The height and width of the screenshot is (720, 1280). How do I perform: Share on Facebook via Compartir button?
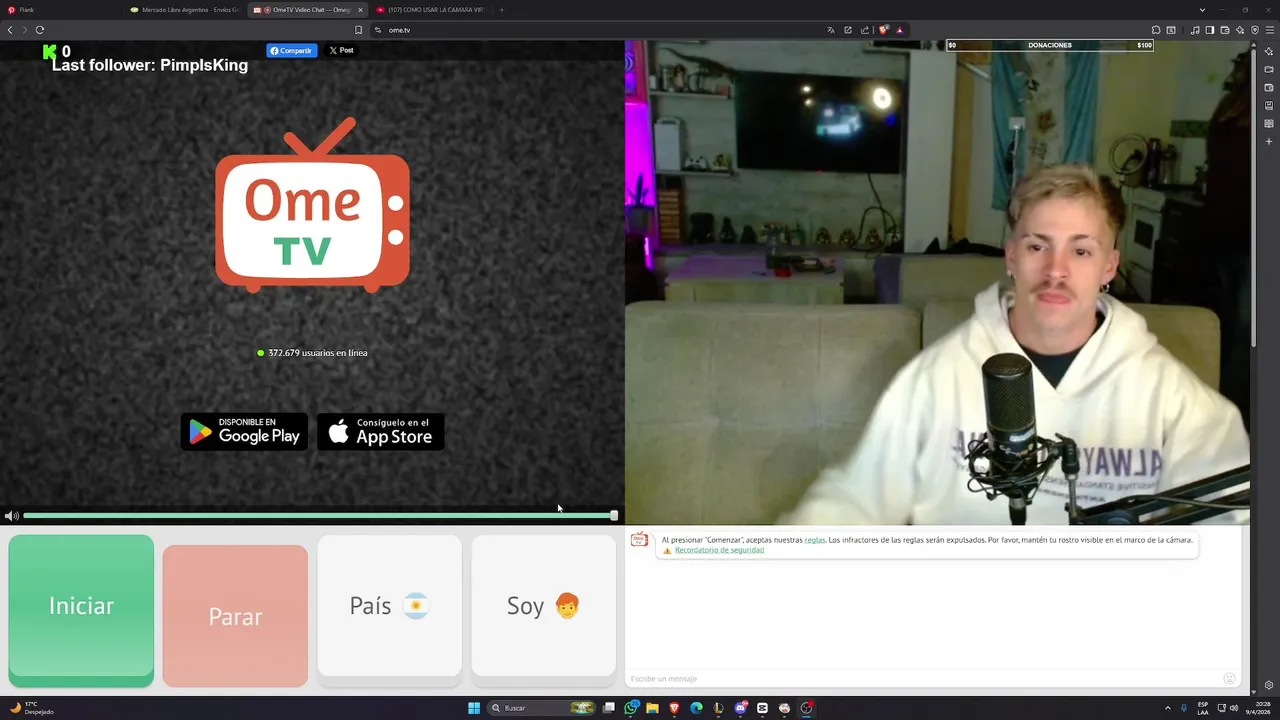pyautogui.click(x=291, y=50)
